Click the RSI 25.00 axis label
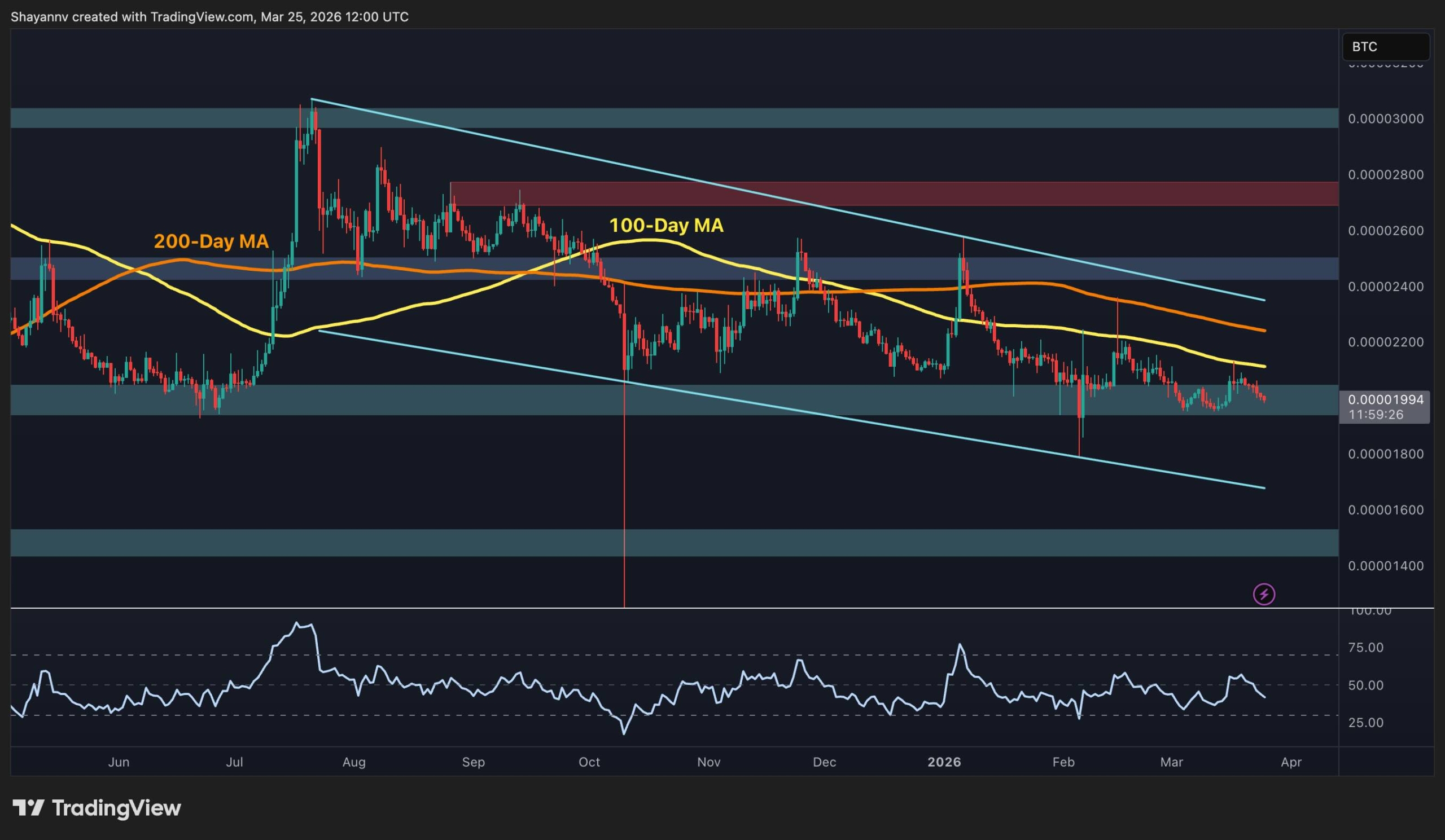This screenshot has width=1445, height=840. click(x=1365, y=723)
